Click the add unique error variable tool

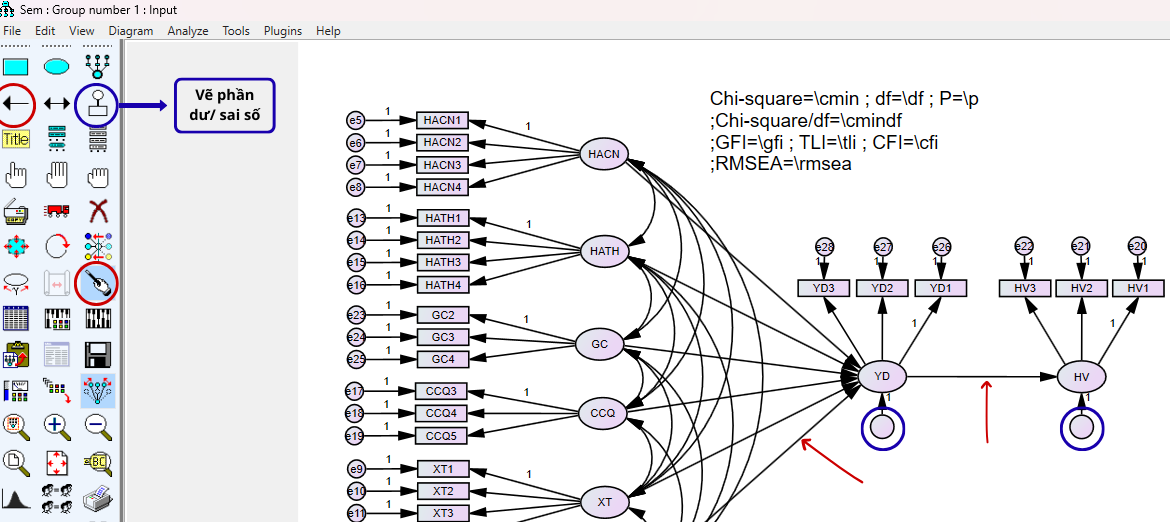pos(97,103)
